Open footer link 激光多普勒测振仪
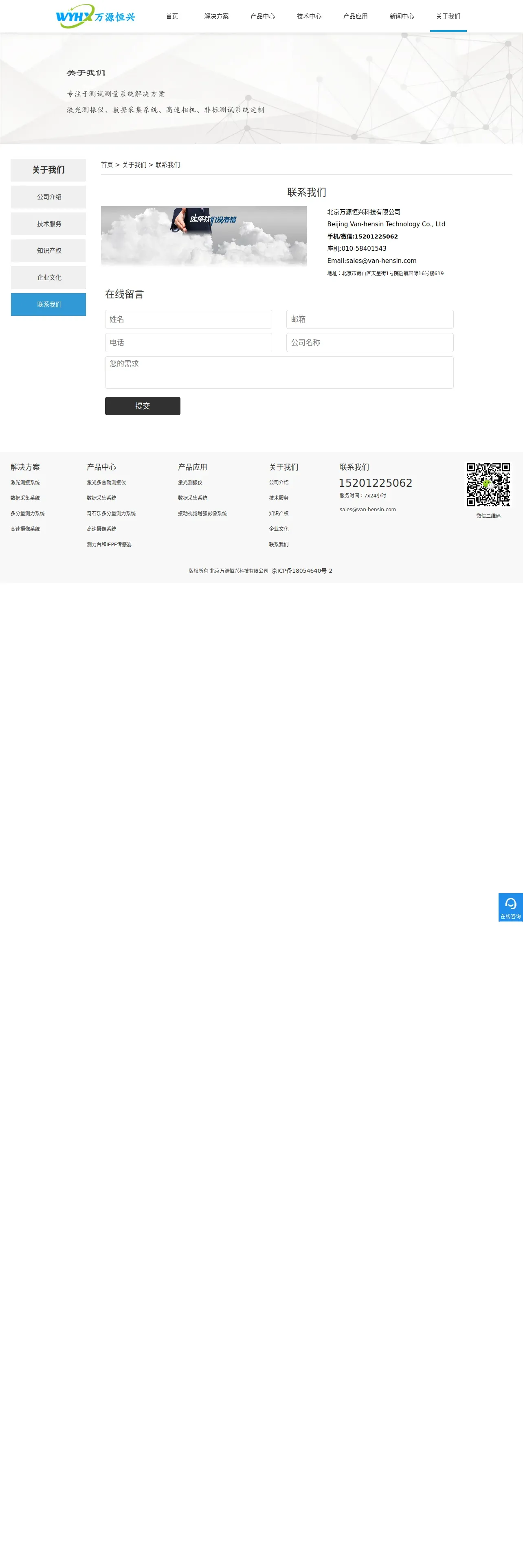523x1568 pixels. click(x=107, y=483)
